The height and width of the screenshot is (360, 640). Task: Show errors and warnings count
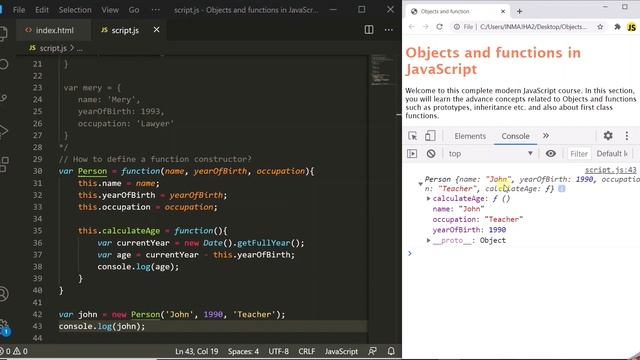14,351
